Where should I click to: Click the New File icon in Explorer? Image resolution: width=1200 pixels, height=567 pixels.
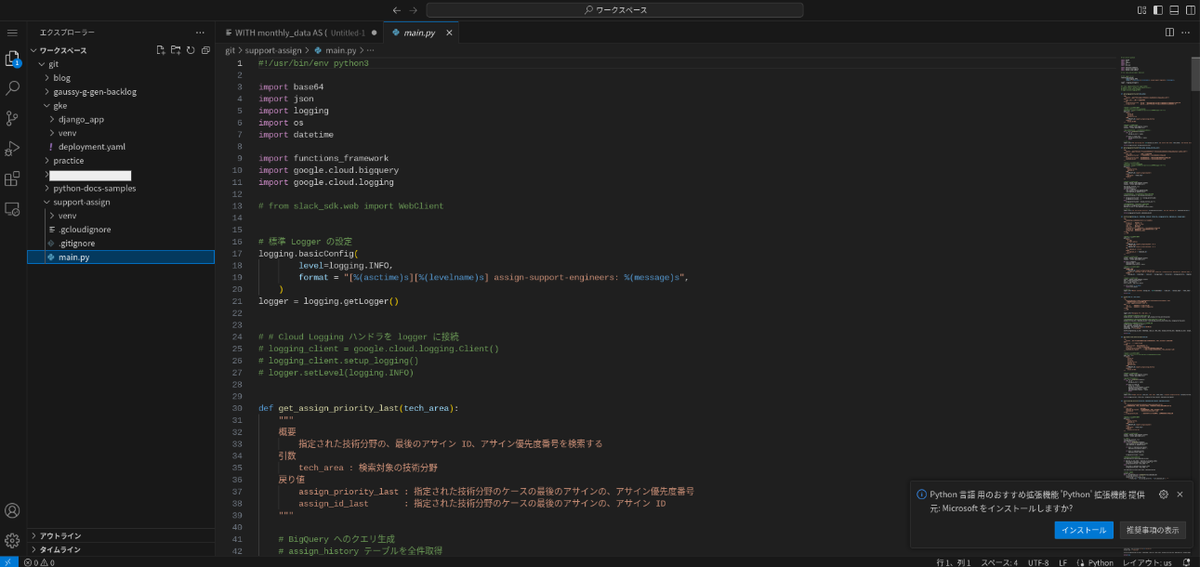pos(160,50)
